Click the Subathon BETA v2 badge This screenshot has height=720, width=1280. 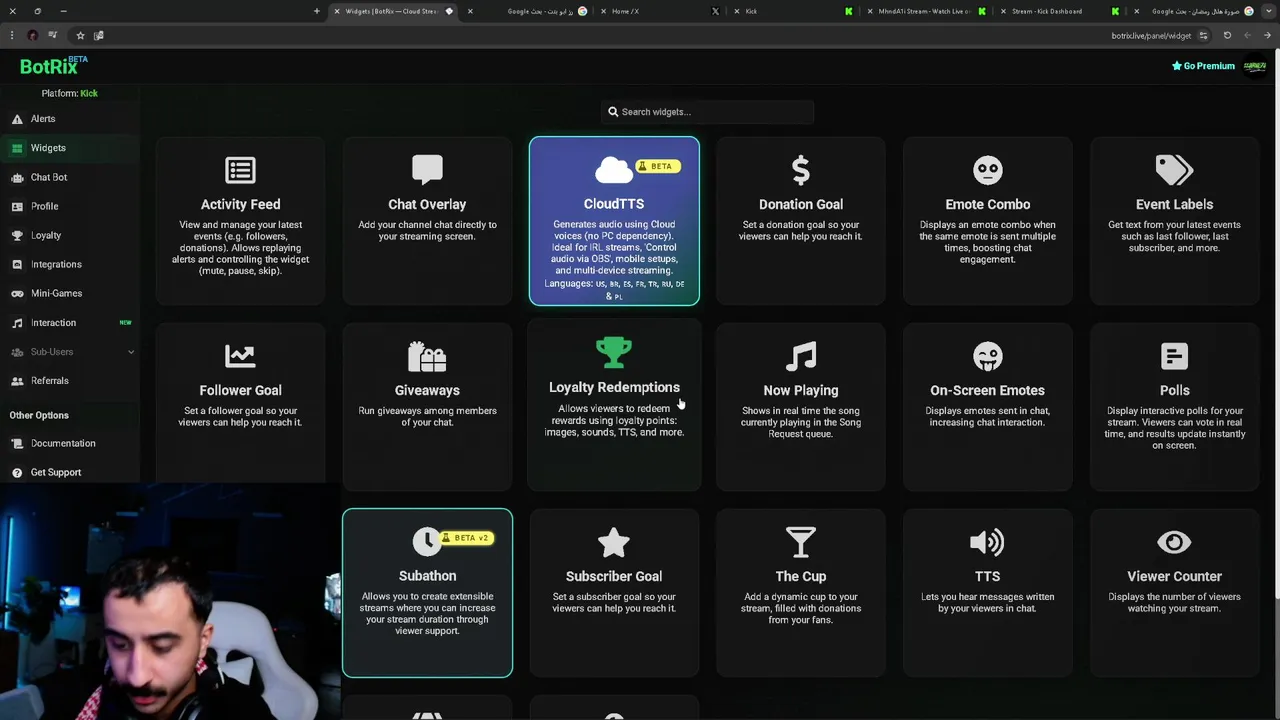[466, 538]
